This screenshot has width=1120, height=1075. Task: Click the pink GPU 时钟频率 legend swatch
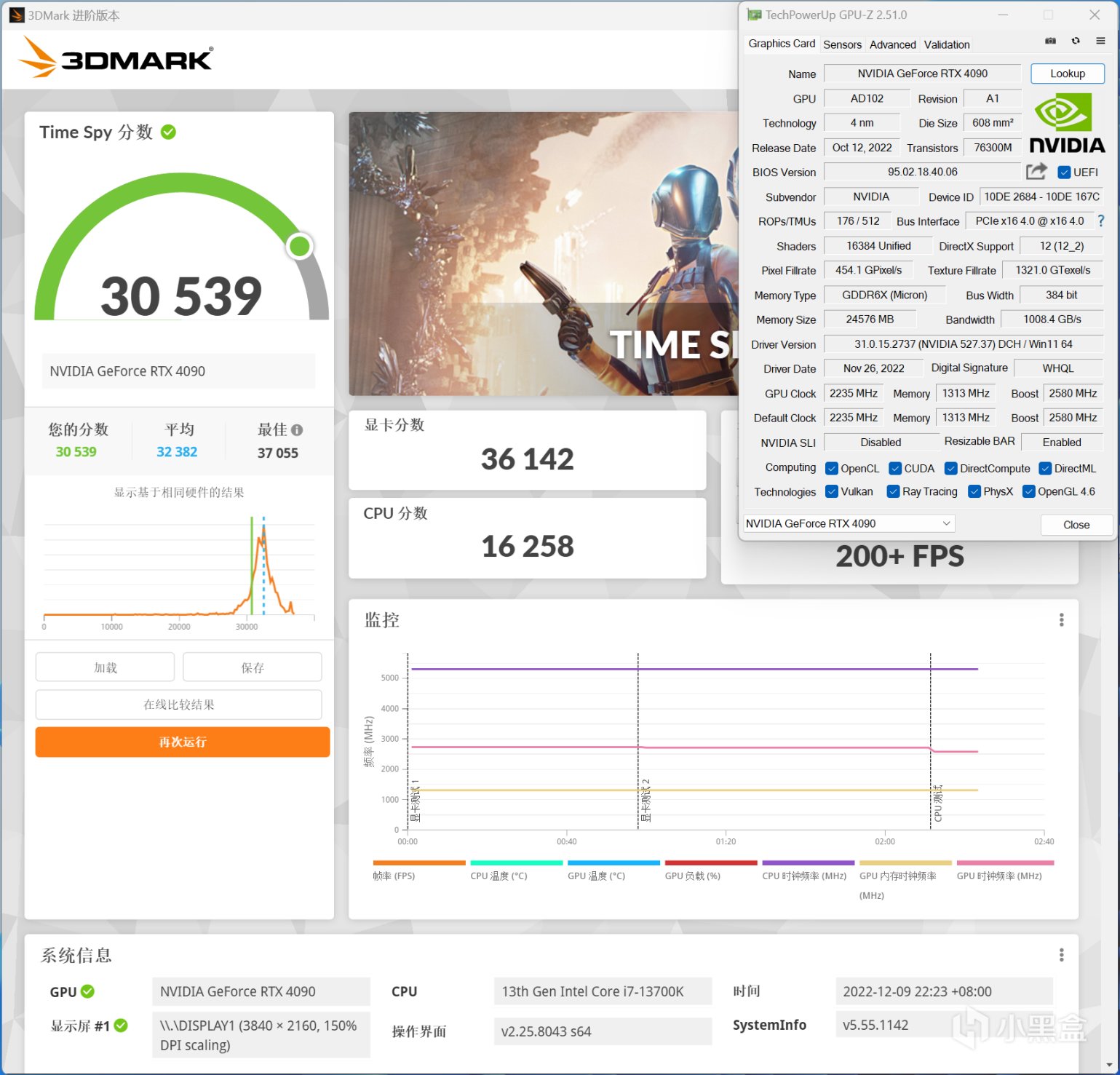(x=1006, y=863)
